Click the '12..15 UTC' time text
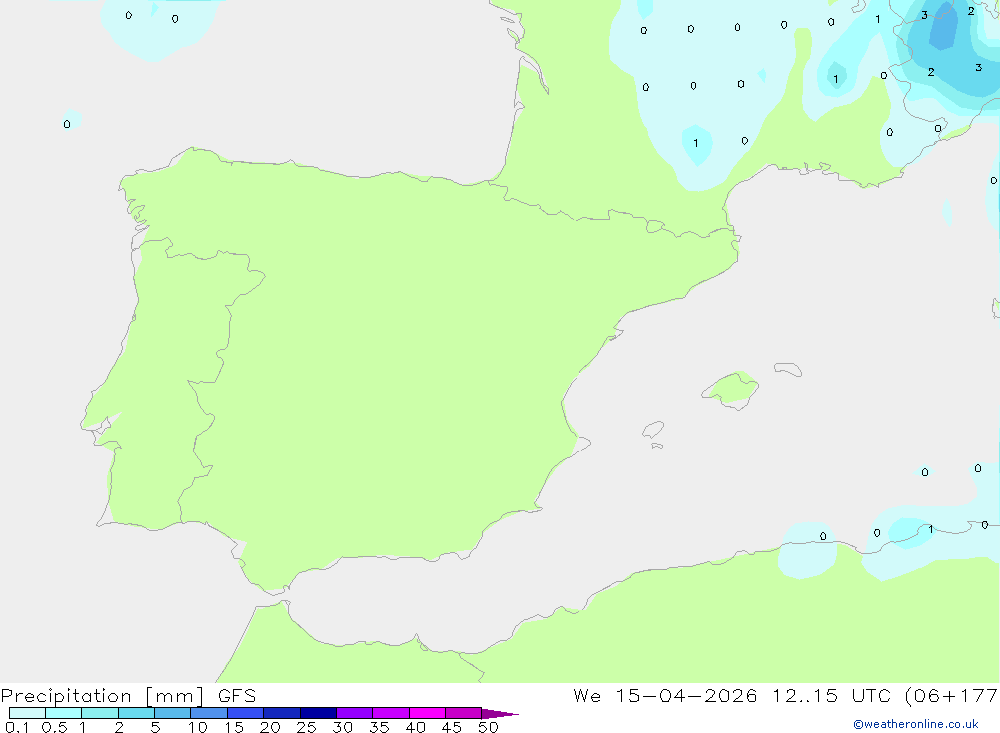This screenshot has width=1000, height=733. click(831, 695)
